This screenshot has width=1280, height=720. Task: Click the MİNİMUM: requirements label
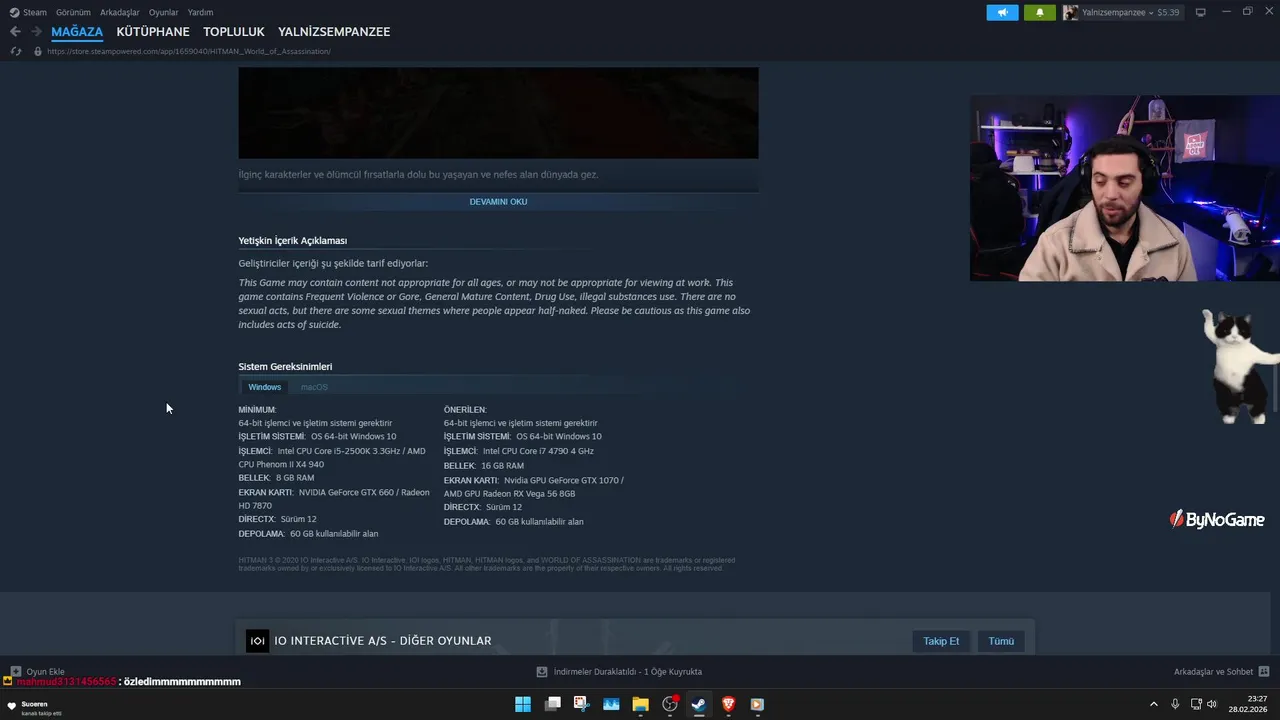257,410
